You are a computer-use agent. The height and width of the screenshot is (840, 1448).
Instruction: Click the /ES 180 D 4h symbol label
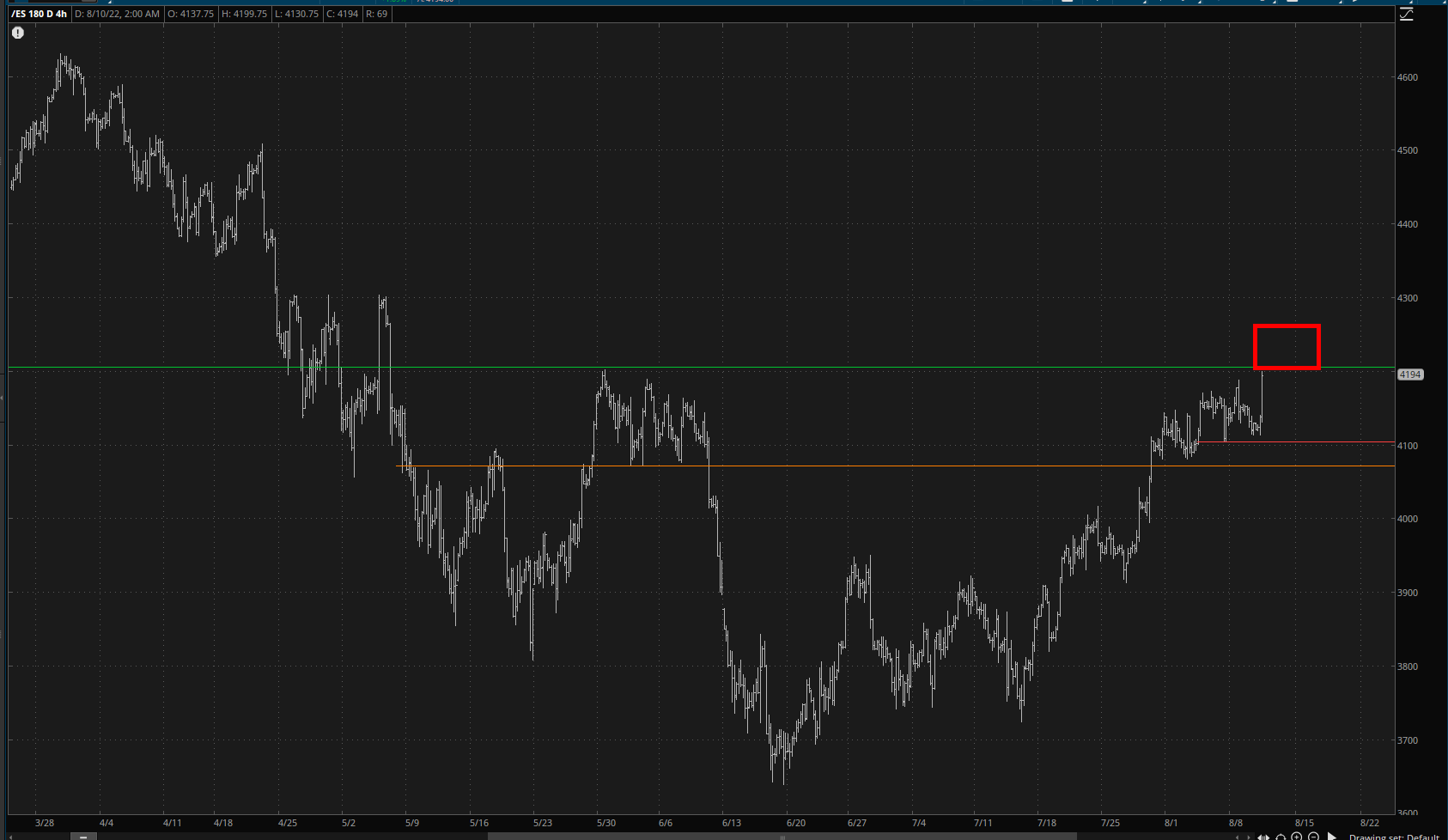[40, 14]
